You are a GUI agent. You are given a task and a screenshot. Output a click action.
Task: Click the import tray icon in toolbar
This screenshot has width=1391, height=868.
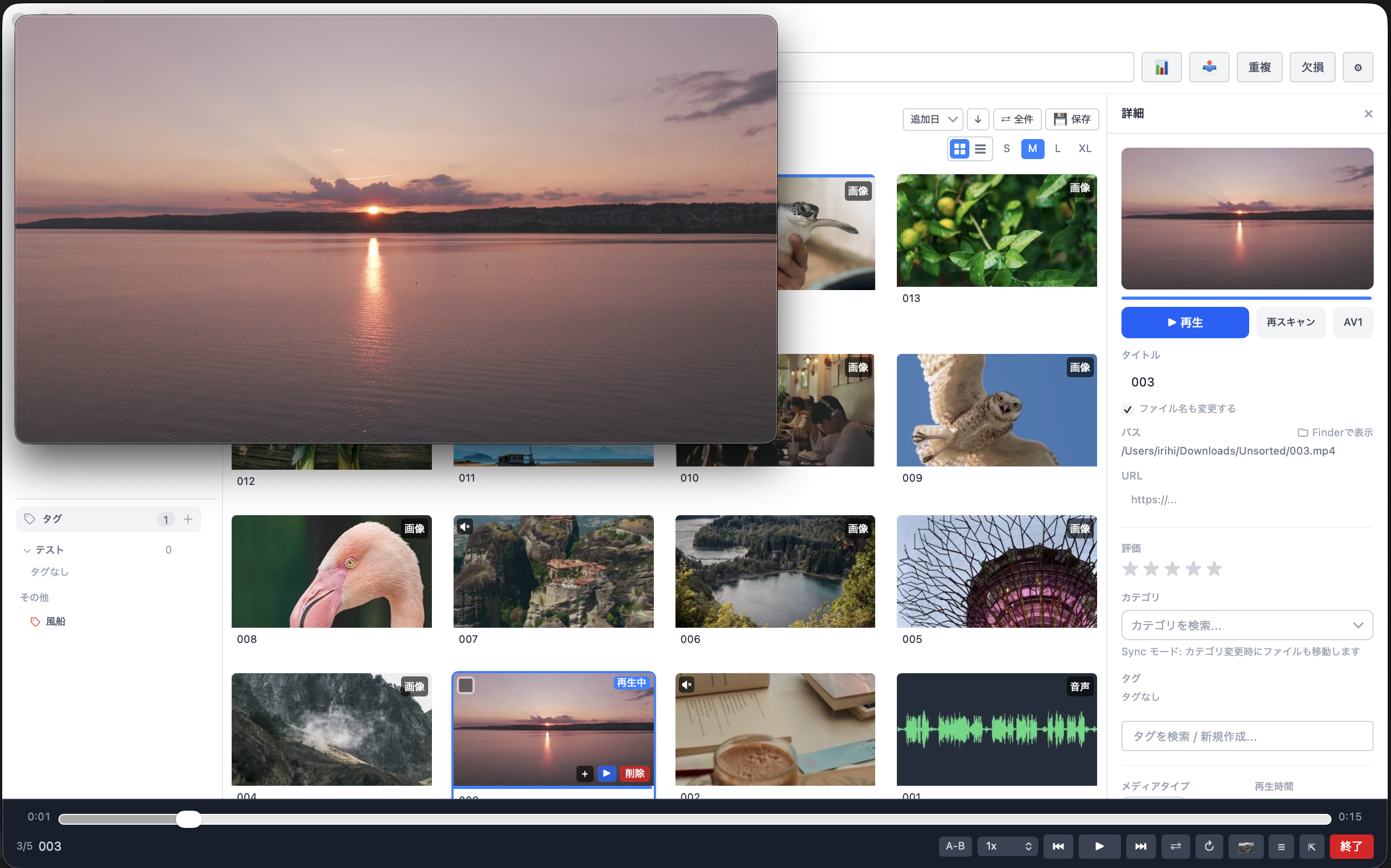(x=1209, y=67)
